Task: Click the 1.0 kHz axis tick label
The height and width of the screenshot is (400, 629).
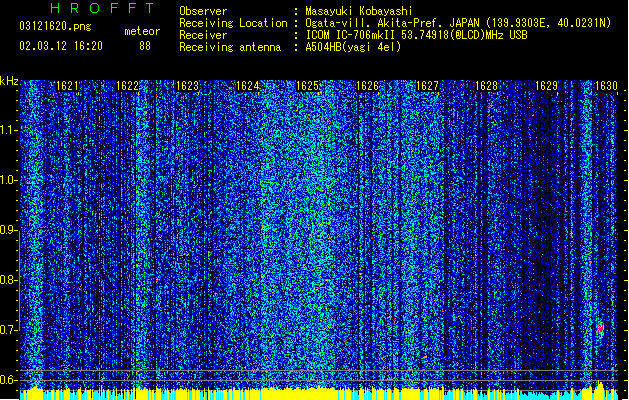Action: pos(8,180)
